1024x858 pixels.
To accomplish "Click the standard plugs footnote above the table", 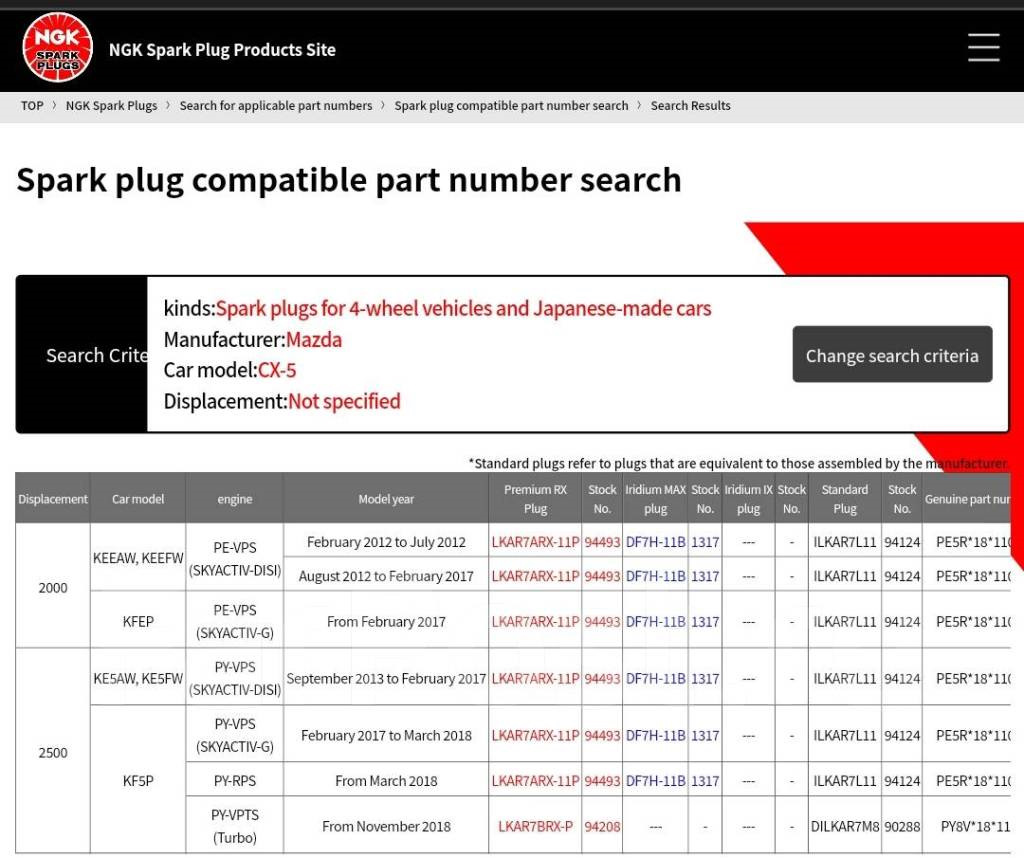I will tap(739, 463).
